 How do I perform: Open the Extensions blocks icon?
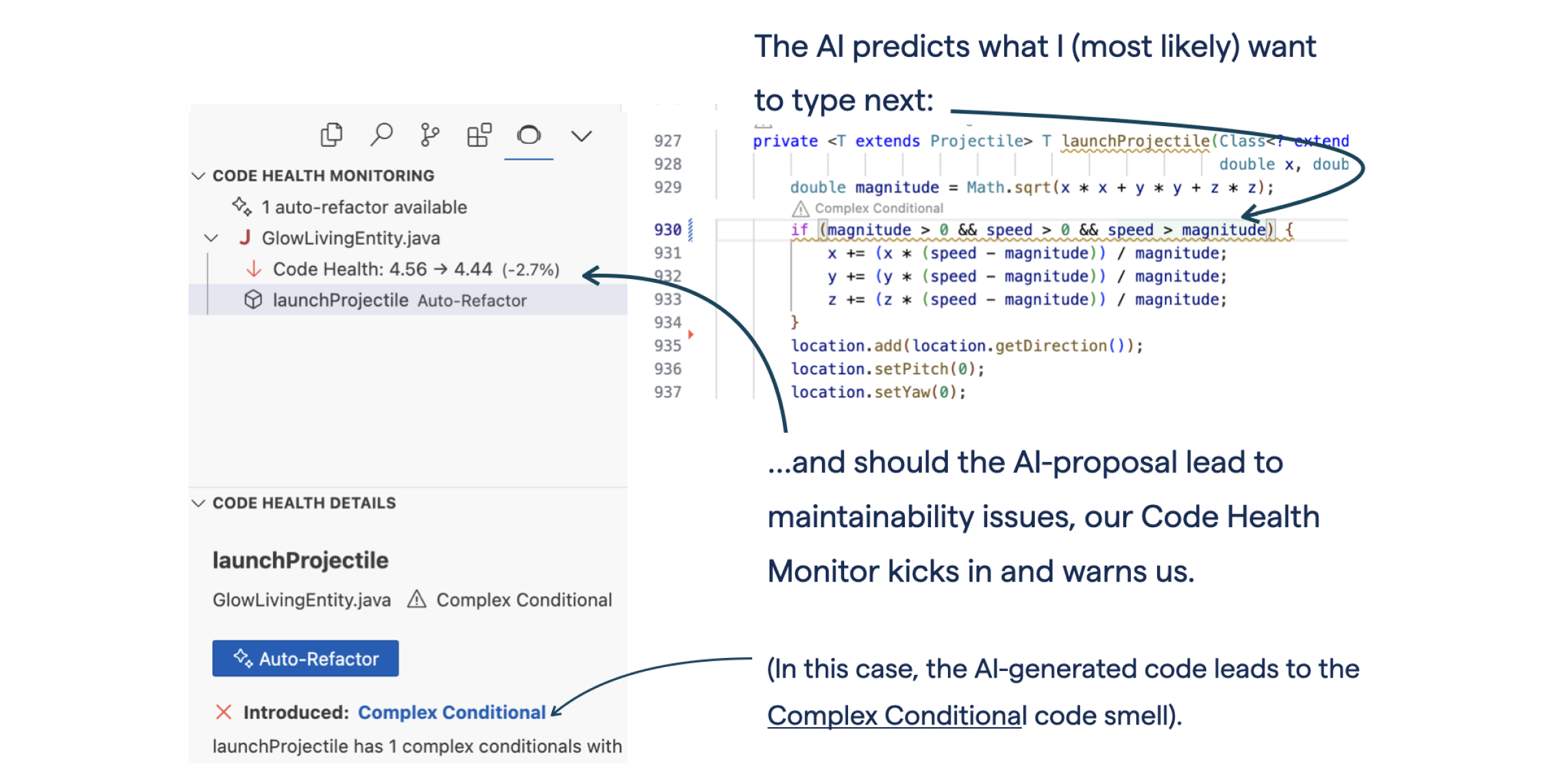tap(479, 135)
